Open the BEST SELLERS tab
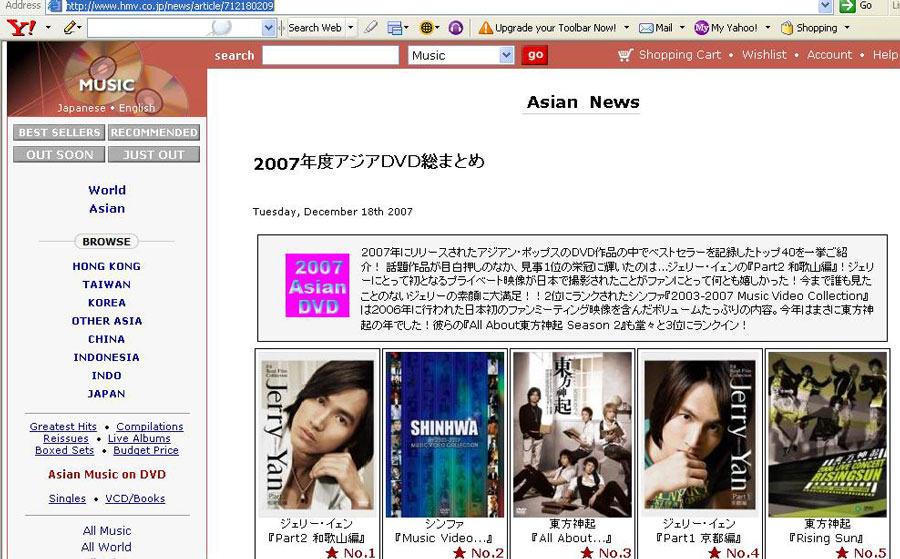Viewport: 900px width, 559px height. tap(59, 133)
